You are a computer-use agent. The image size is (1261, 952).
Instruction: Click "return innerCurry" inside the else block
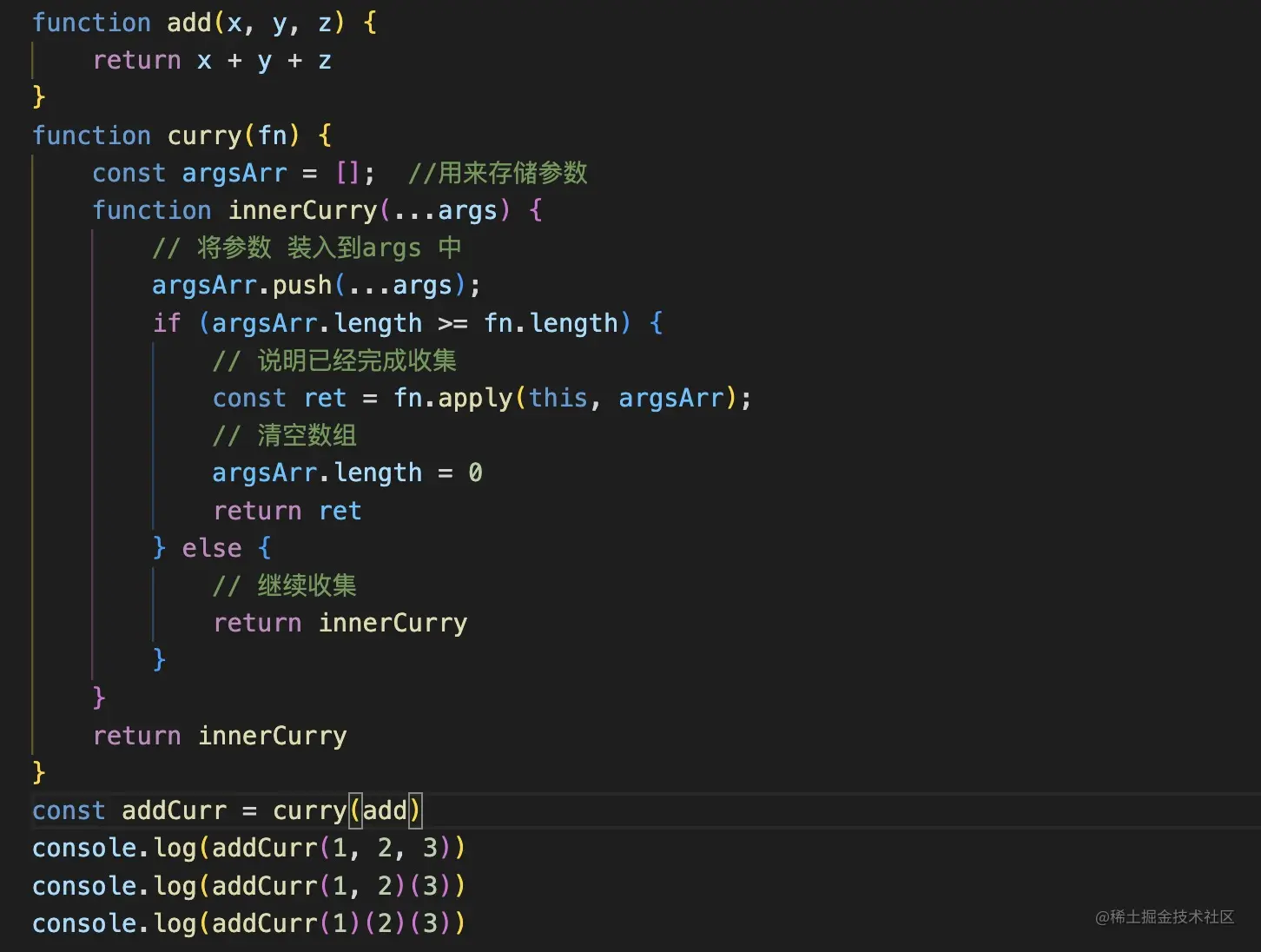click(340, 623)
